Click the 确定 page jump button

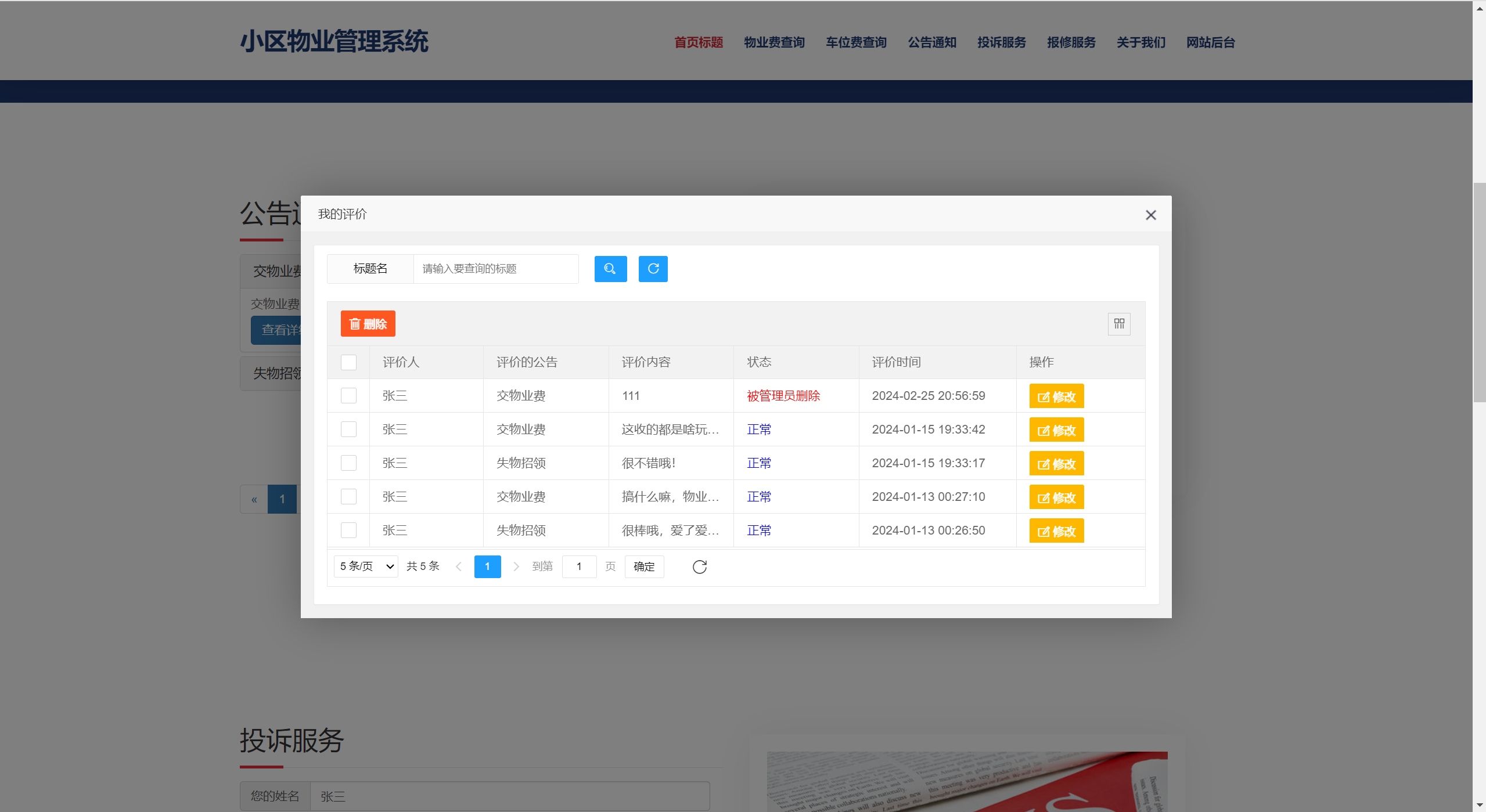[643, 566]
